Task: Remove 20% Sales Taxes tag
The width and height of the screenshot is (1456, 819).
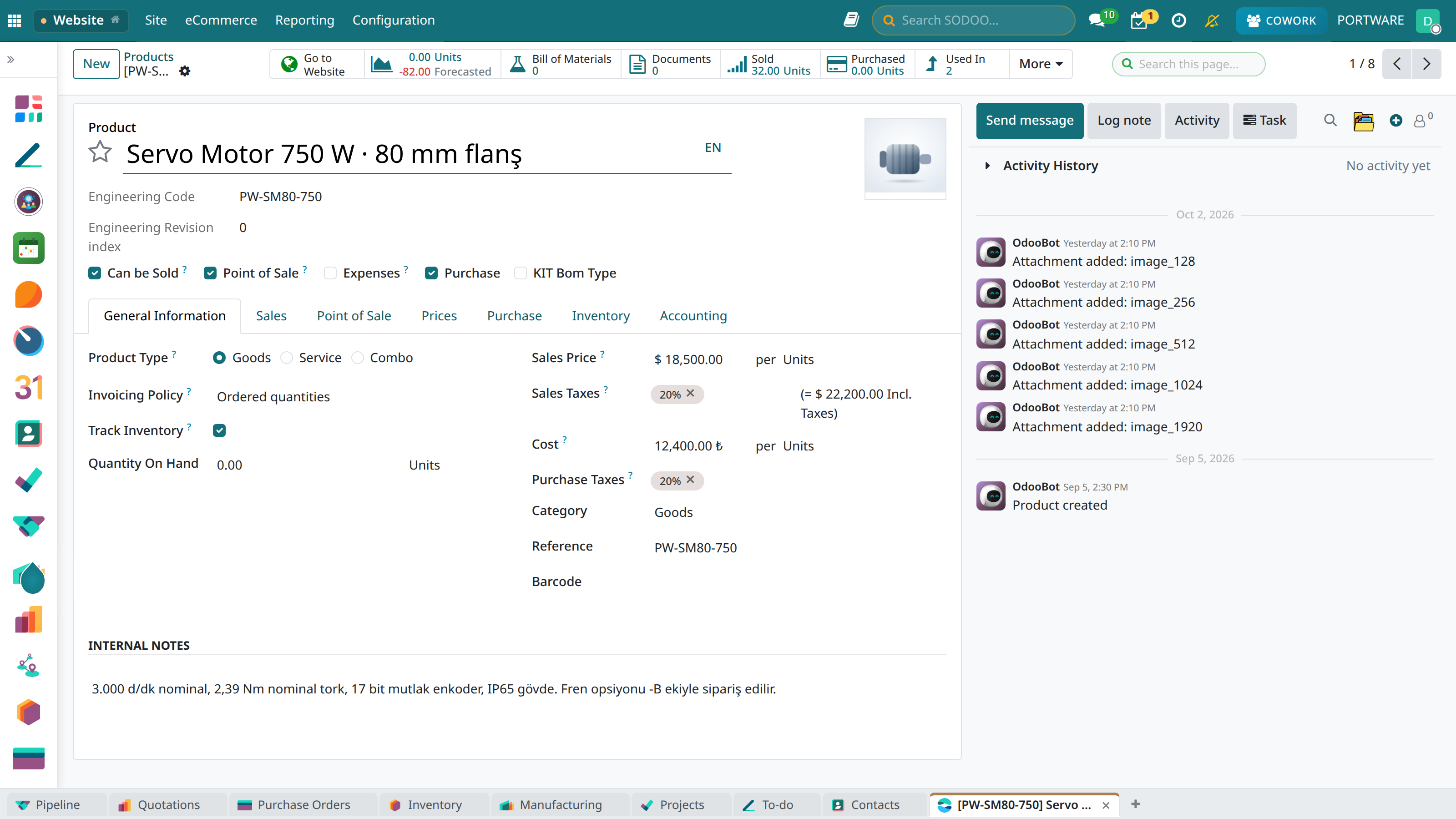Action: click(x=691, y=394)
